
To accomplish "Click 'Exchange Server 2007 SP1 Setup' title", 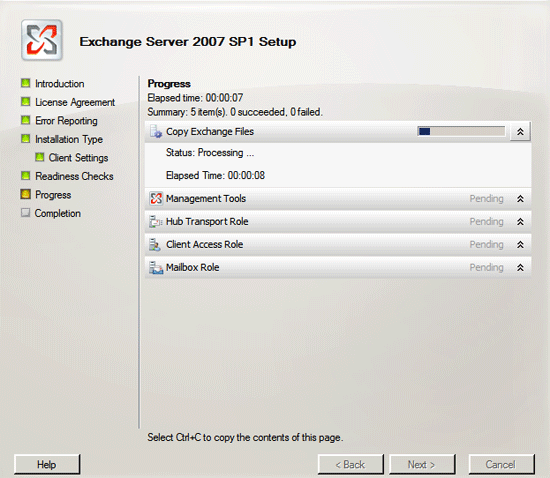I will coord(188,42).
